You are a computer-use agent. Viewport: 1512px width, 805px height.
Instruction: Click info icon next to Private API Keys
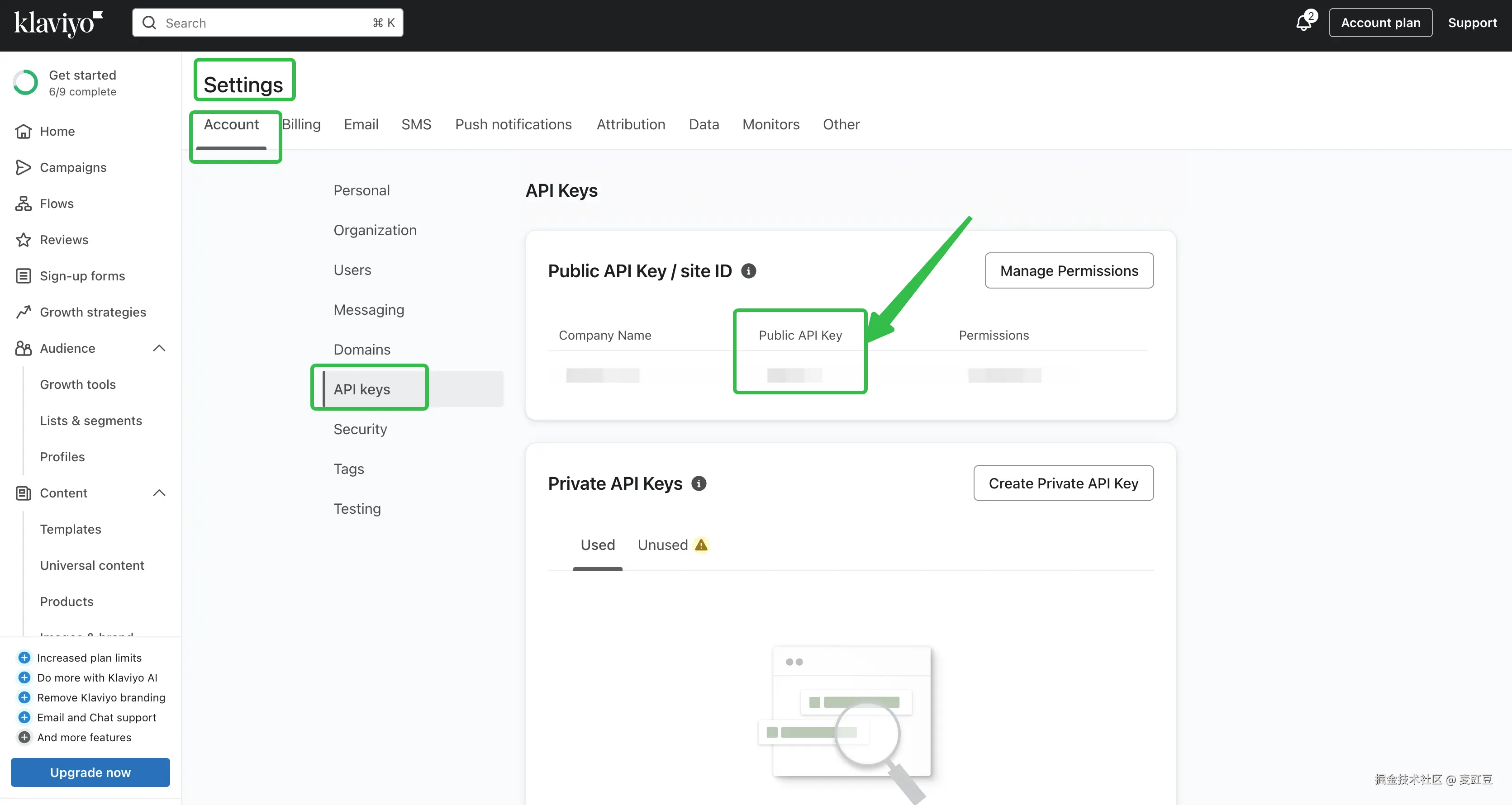point(699,483)
